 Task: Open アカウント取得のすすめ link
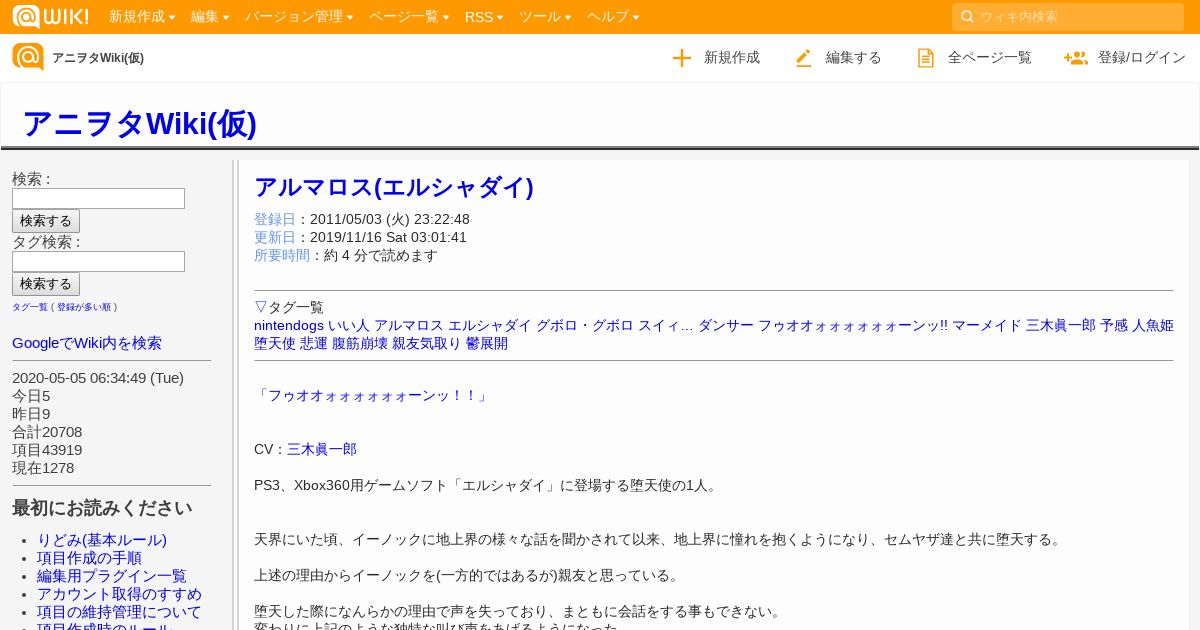[119, 594]
